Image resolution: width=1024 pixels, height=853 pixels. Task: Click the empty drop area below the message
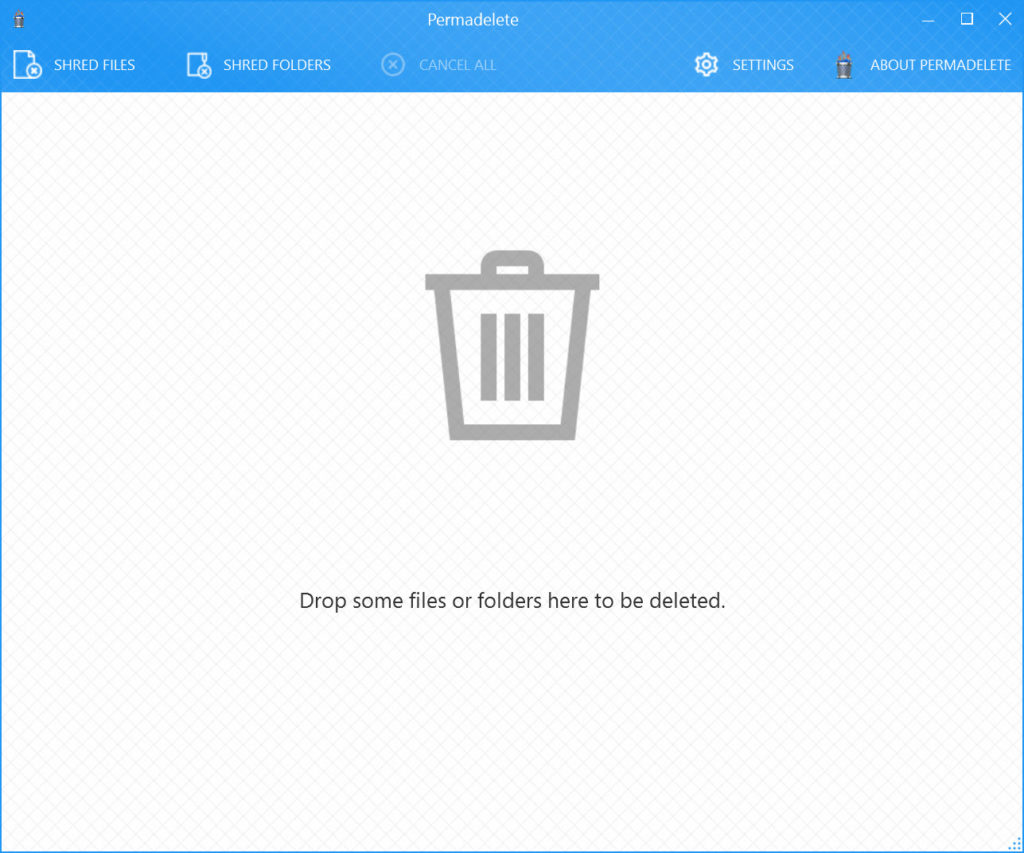coord(512,730)
